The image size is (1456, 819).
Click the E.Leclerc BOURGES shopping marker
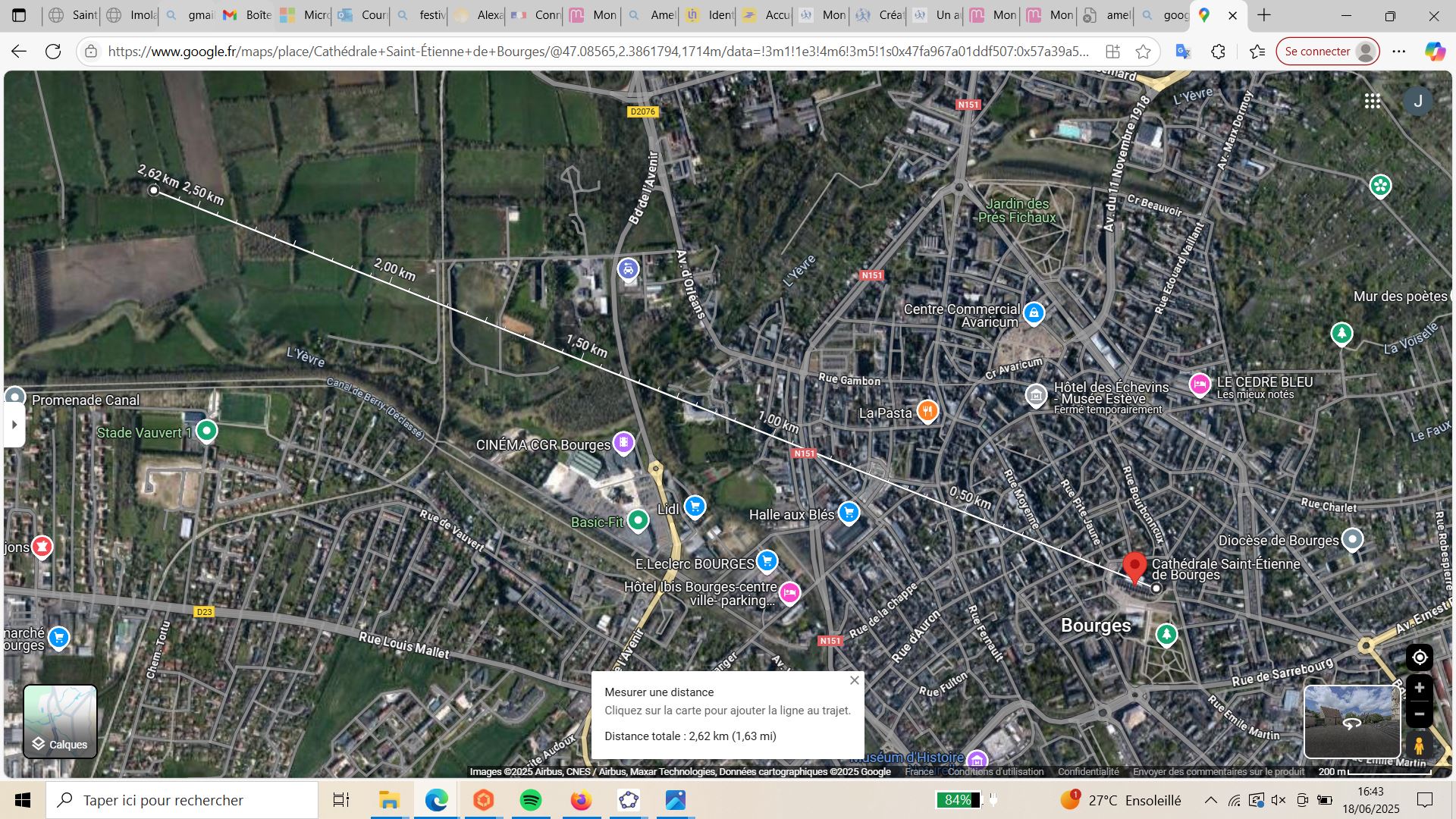pyautogui.click(x=767, y=562)
